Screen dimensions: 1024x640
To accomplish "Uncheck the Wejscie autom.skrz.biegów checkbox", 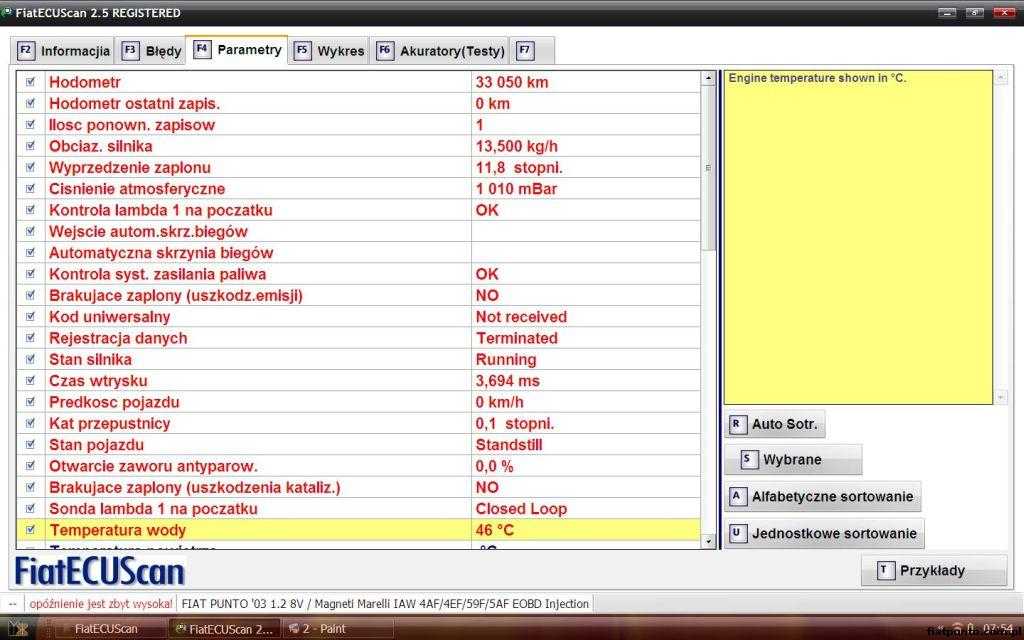I will click(30, 231).
